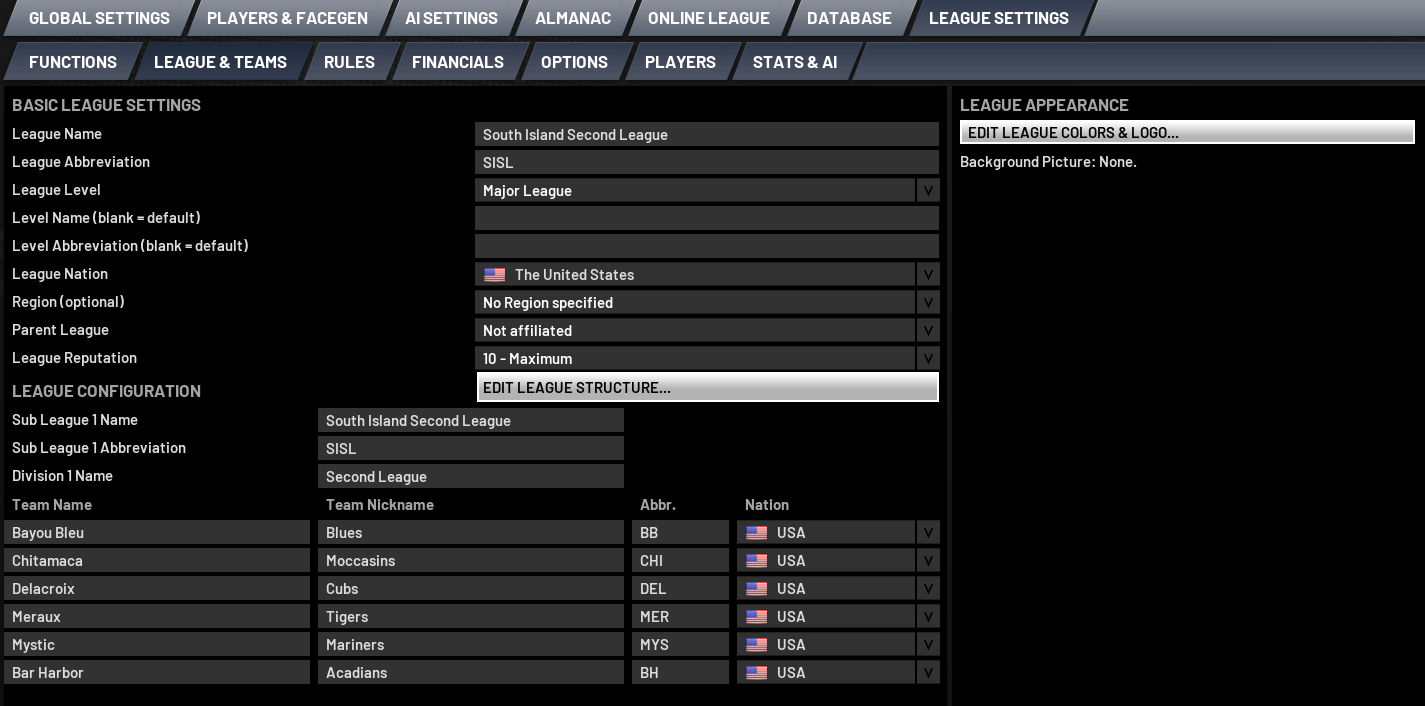The height and width of the screenshot is (706, 1425).
Task: Edit the Delacroix team name field
Action: click(157, 588)
